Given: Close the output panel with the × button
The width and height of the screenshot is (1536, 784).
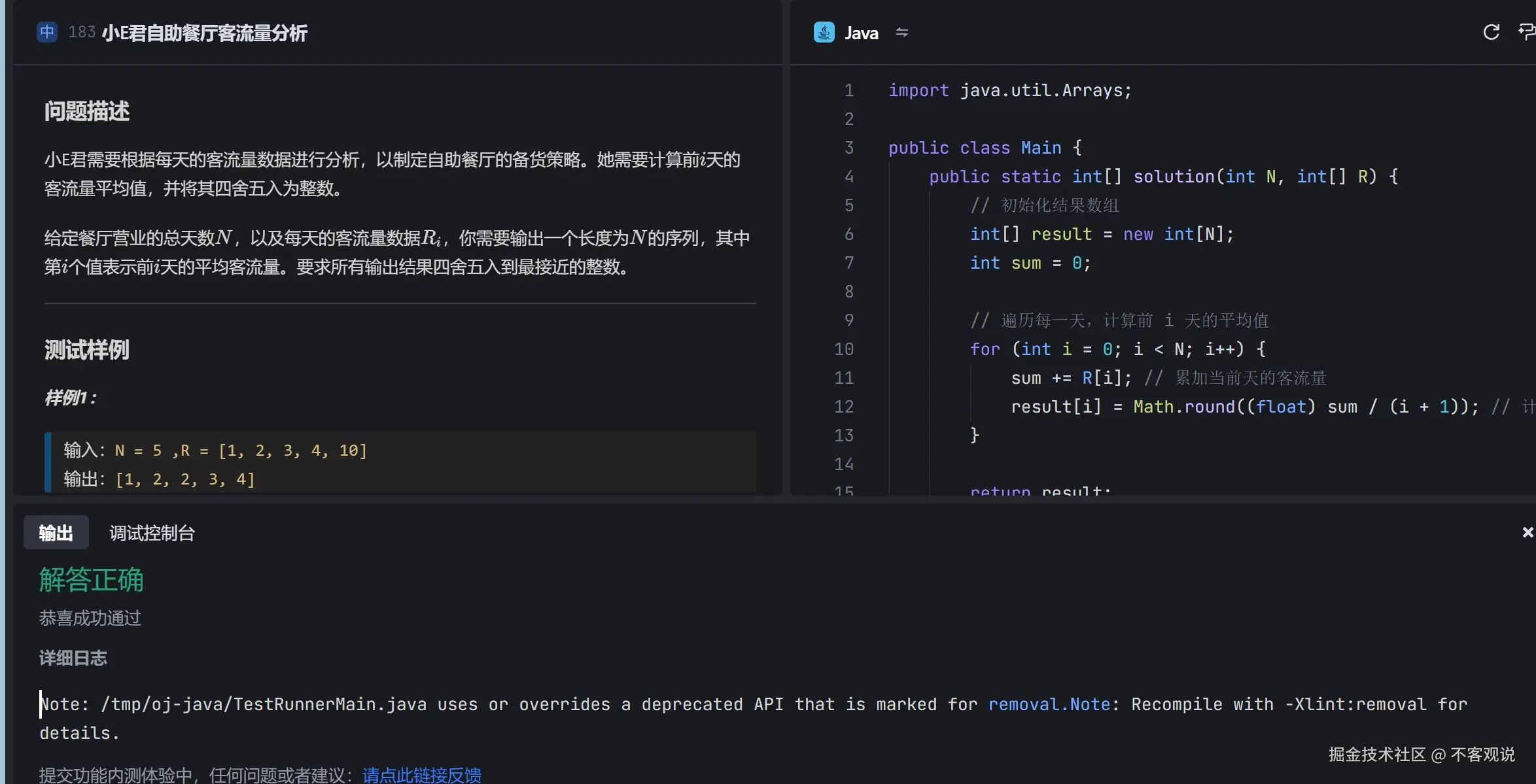Looking at the screenshot, I should click(1527, 532).
